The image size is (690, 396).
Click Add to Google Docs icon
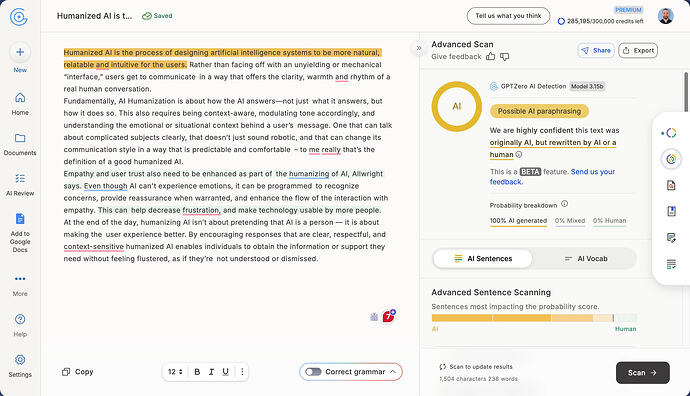click(20, 219)
